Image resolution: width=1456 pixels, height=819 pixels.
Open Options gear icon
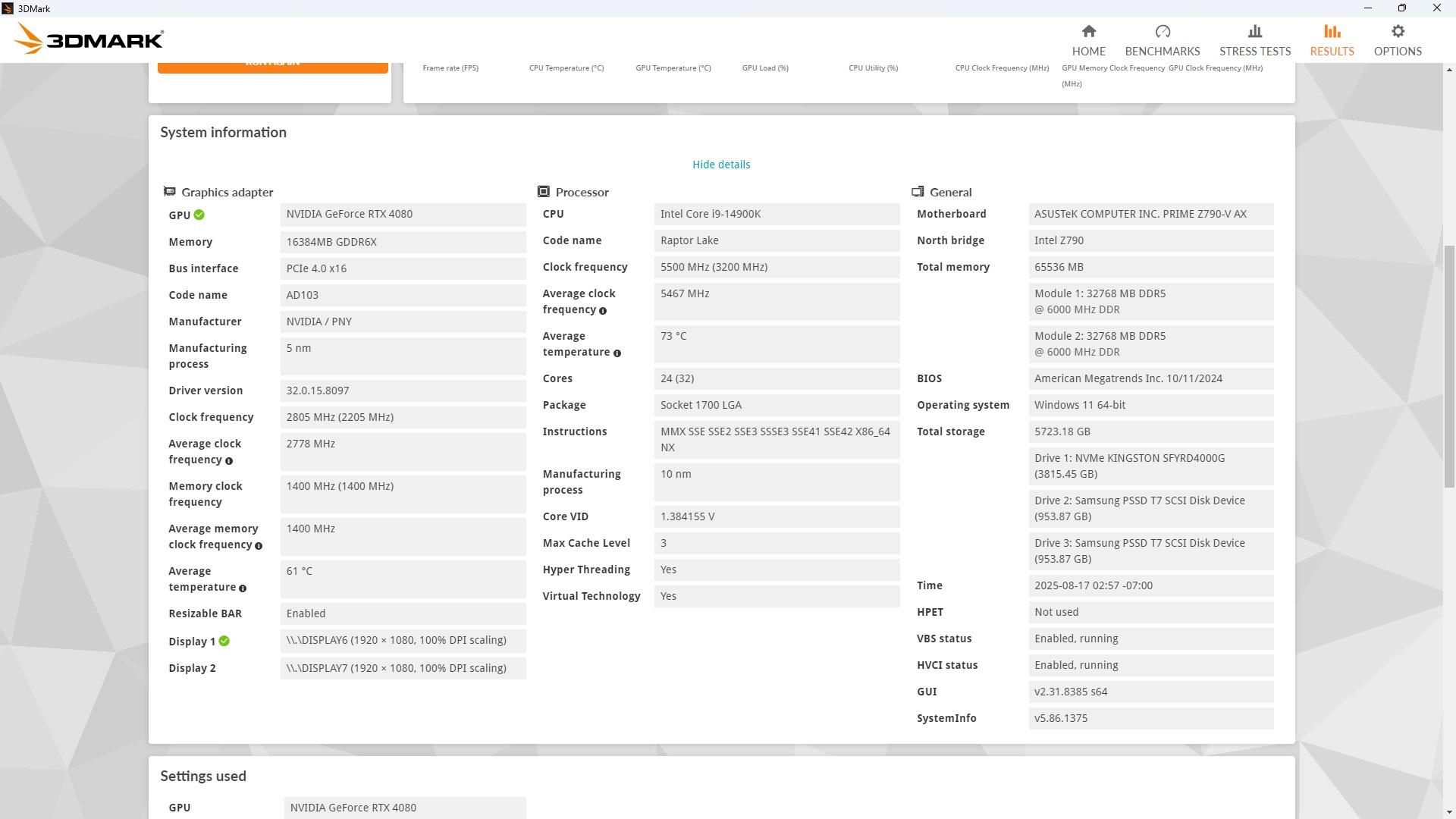(1397, 31)
